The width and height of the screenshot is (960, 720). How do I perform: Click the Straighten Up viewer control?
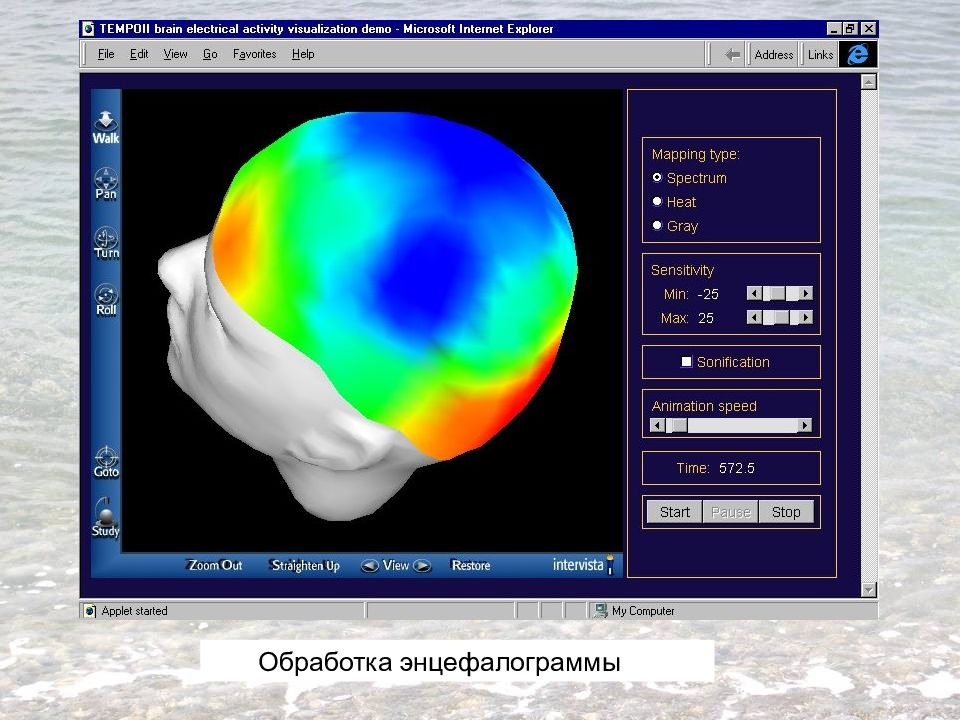306,566
